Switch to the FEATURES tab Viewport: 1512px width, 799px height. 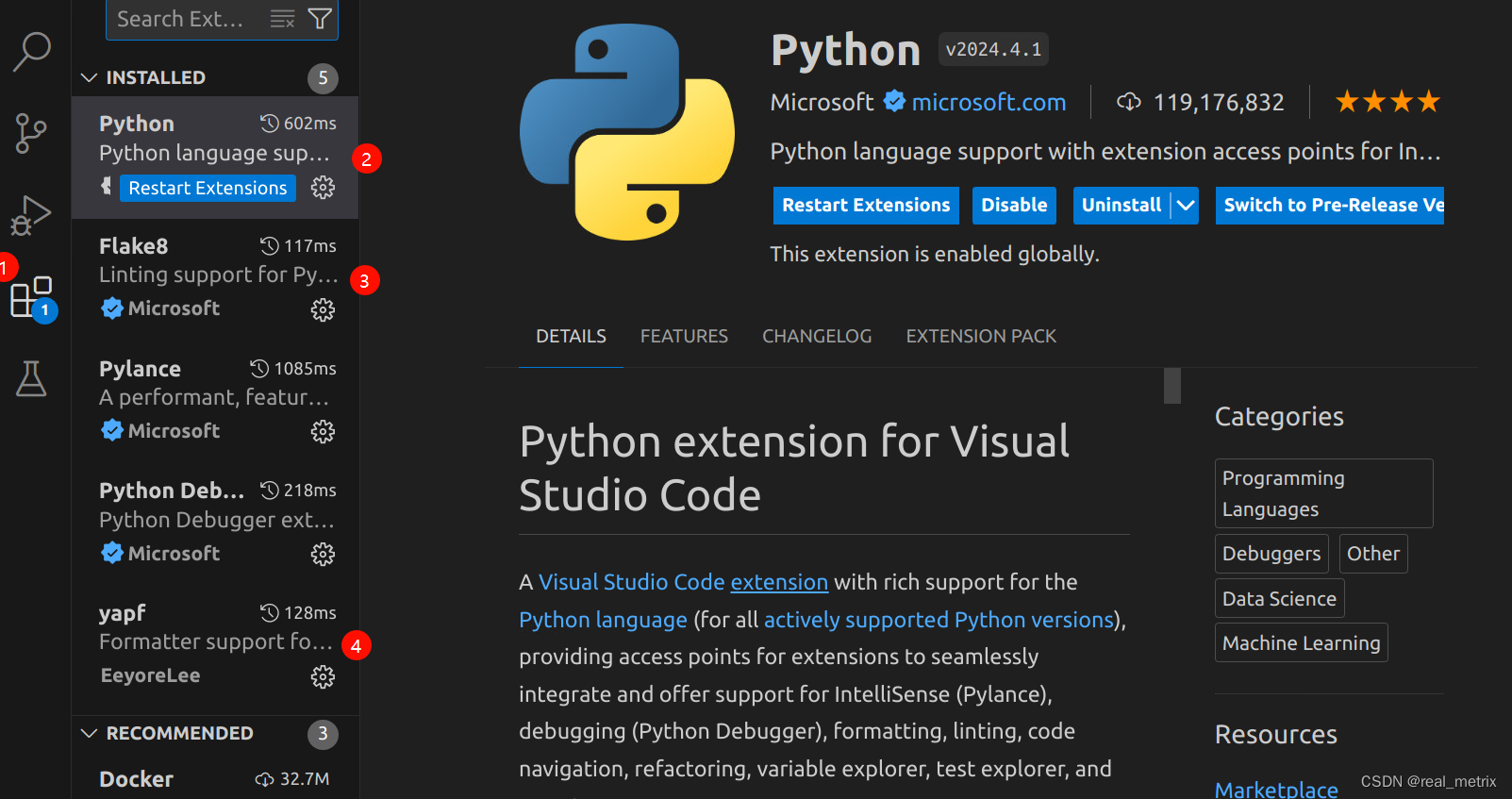(684, 336)
